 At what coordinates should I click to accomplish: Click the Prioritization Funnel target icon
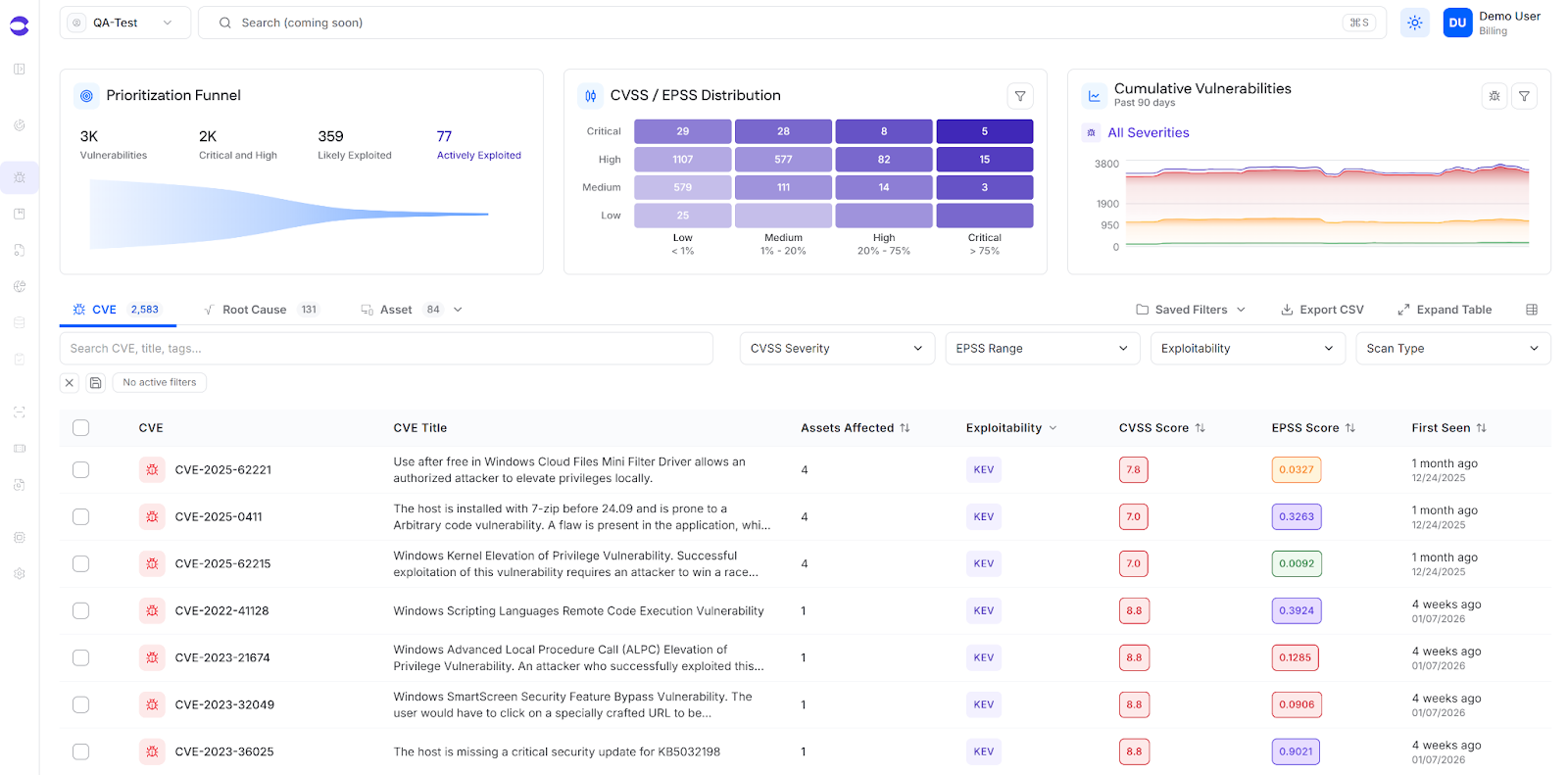87,96
